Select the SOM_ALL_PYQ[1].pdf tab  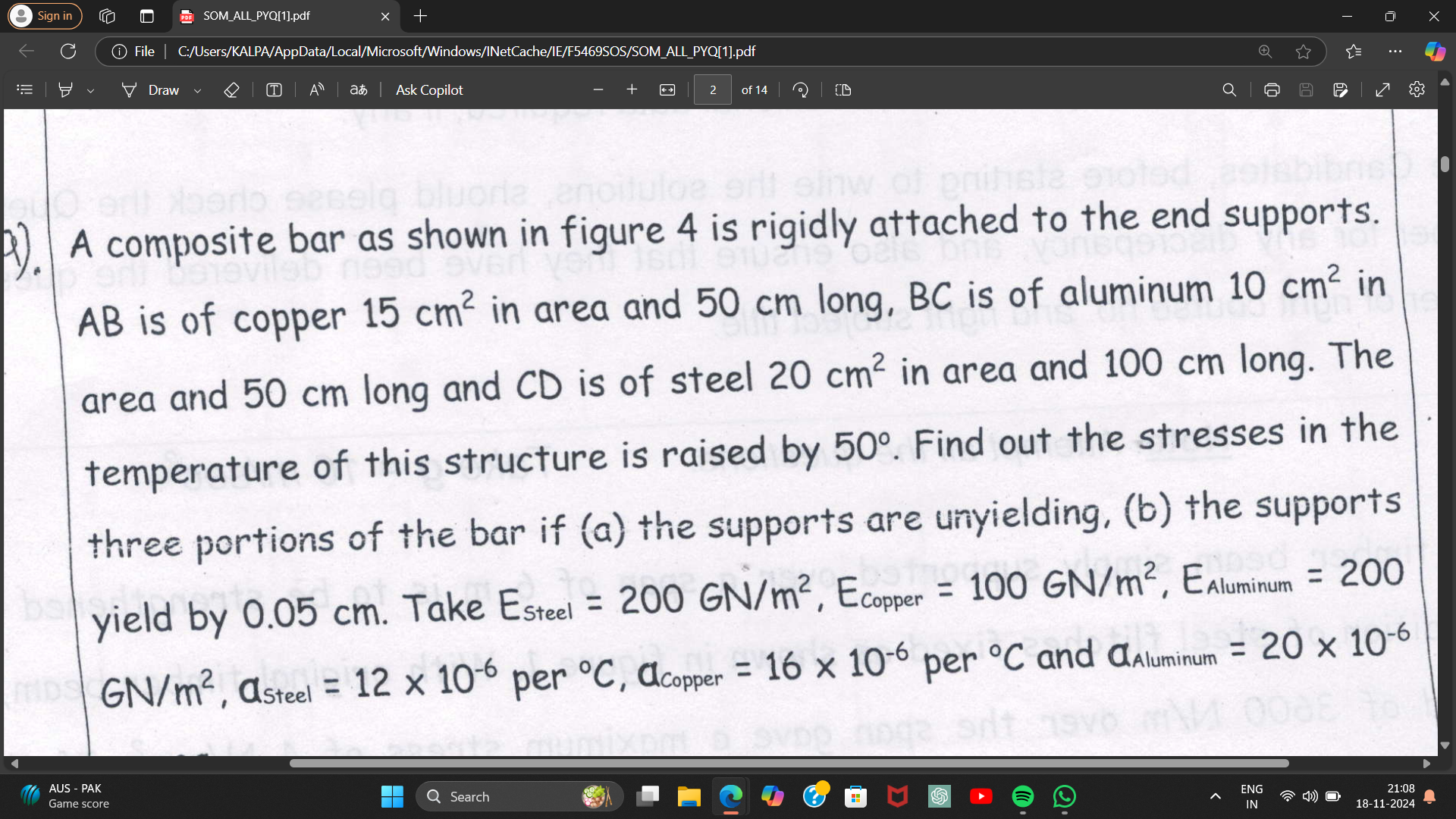(284, 16)
